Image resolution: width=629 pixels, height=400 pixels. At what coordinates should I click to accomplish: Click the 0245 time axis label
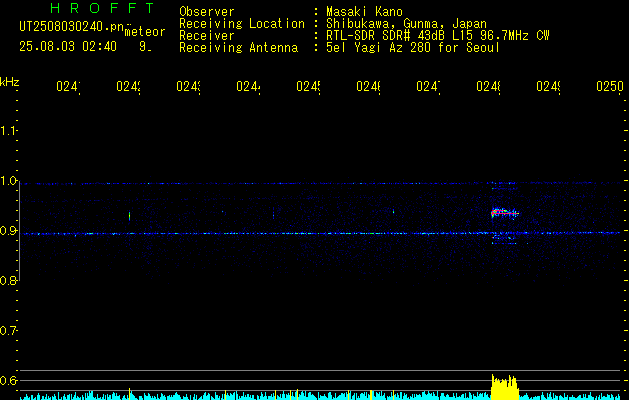click(x=308, y=86)
